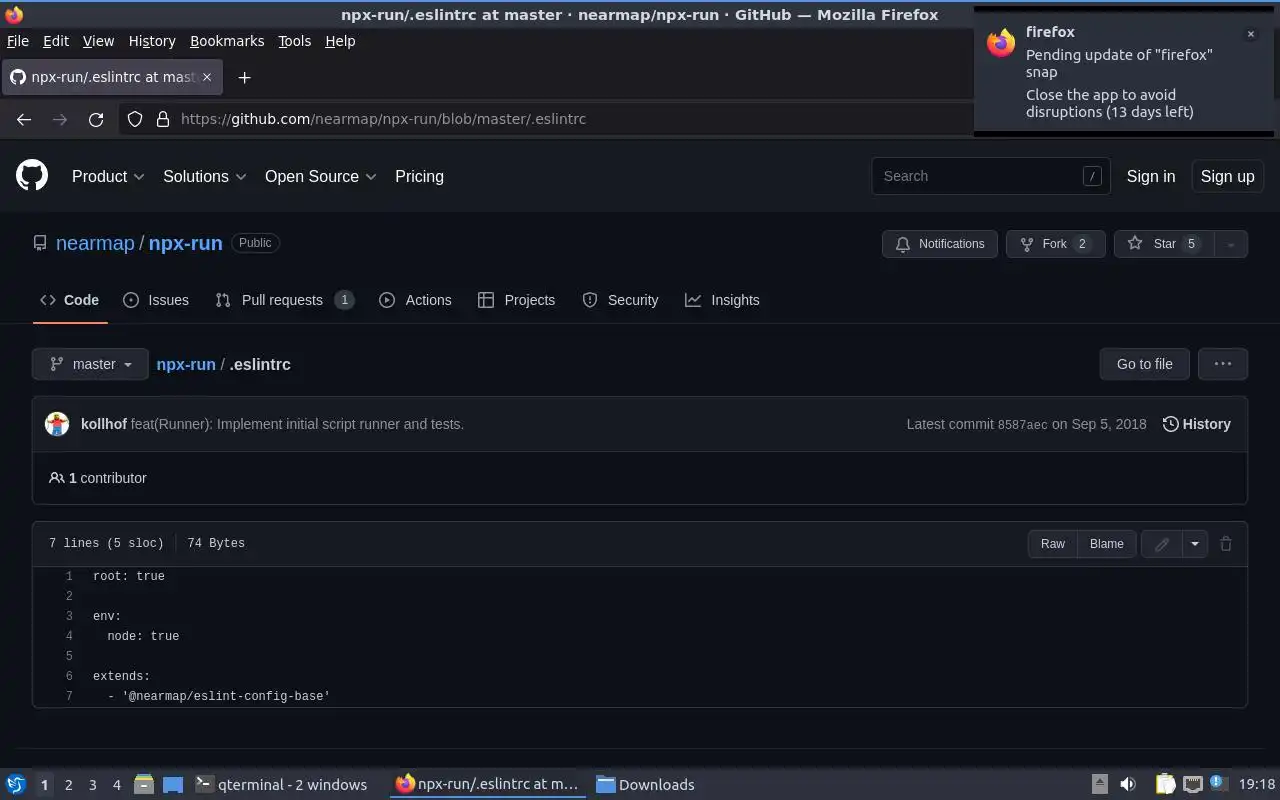Screen dimensions: 1280x800
Task: Star the npx-run repository
Action: pyautogui.click(x=1164, y=244)
